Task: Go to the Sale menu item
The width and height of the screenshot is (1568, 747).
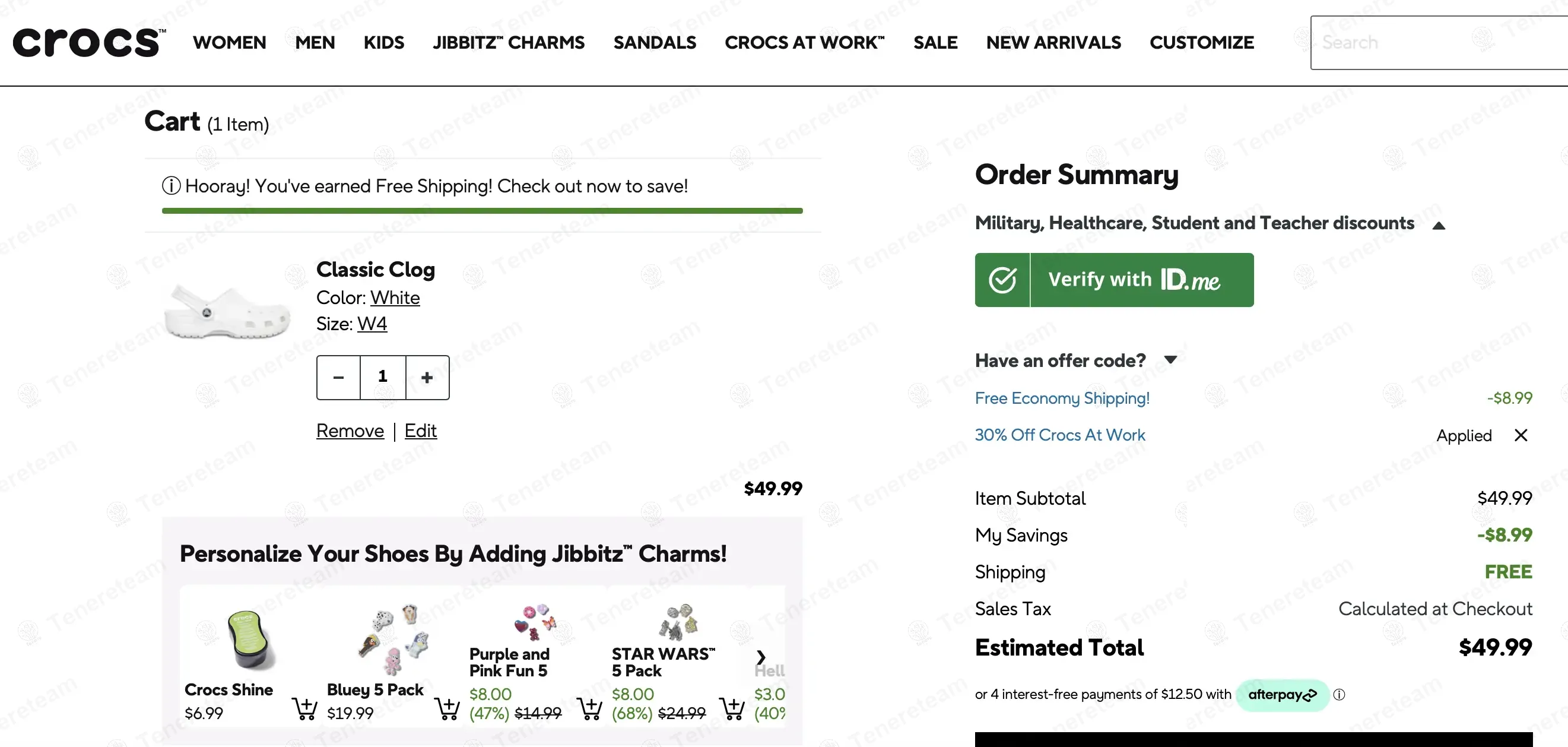Action: pyautogui.click(x=935, y=43)
